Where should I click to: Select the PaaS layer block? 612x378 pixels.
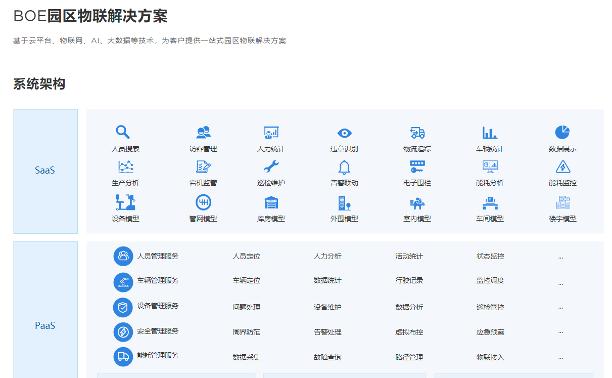point(45,310)
